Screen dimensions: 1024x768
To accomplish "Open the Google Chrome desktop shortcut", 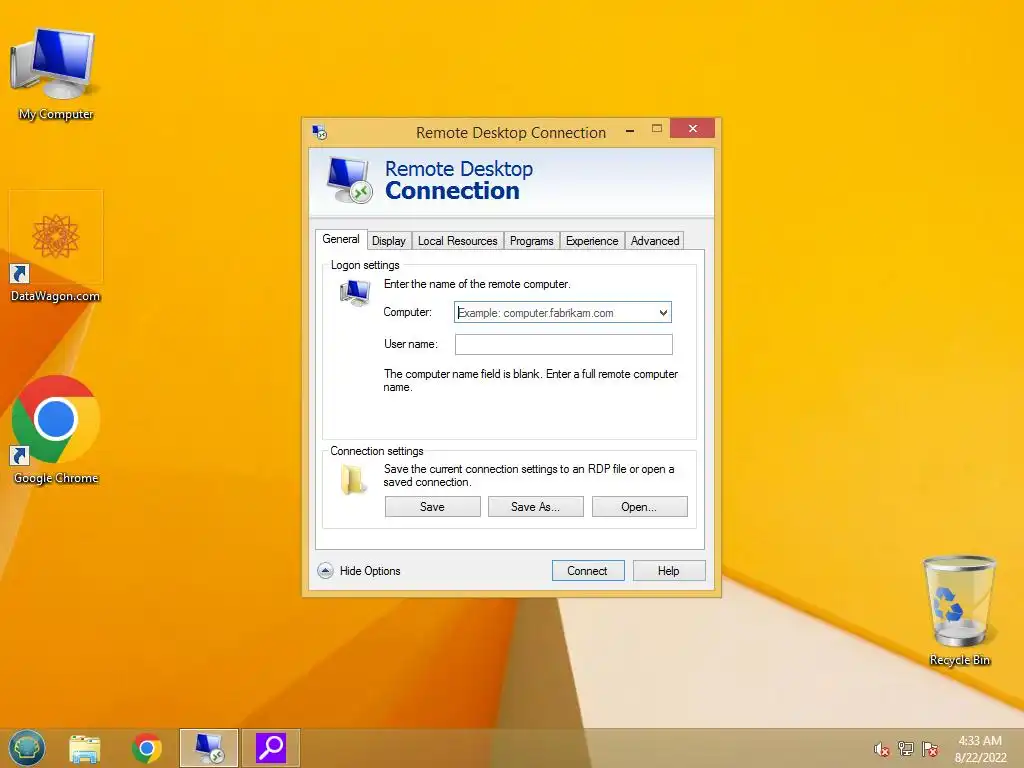I will [x=56, y=429].
